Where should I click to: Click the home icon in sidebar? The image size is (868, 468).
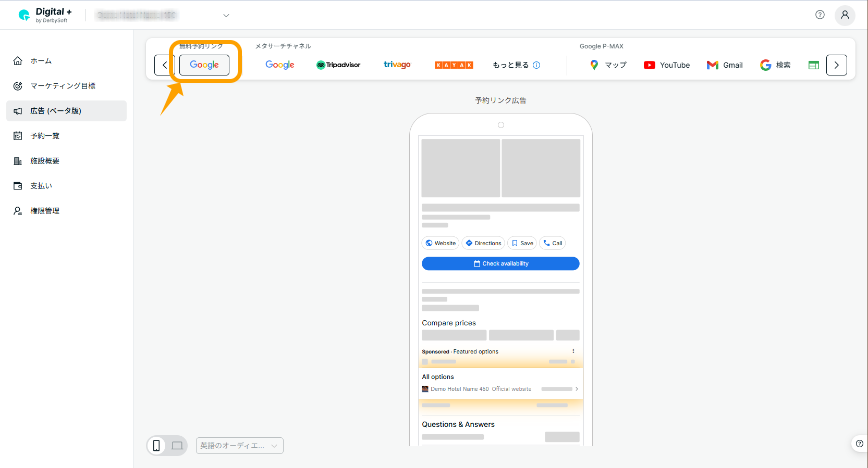tap(18, 61)
